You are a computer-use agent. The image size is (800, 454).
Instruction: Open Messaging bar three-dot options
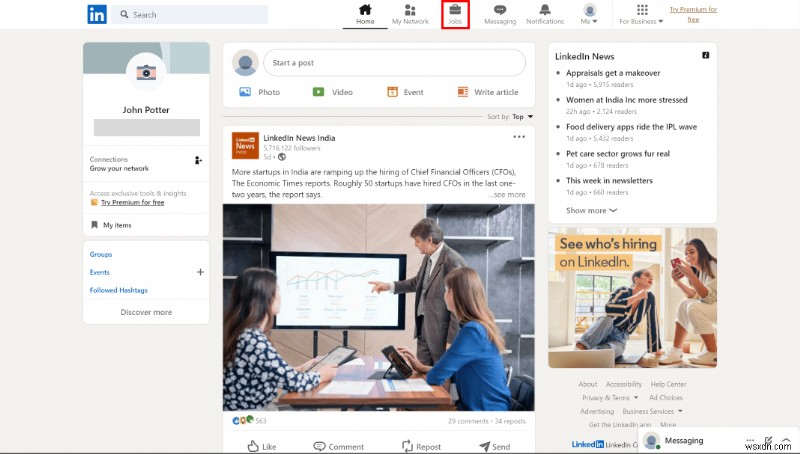[750, 440]
